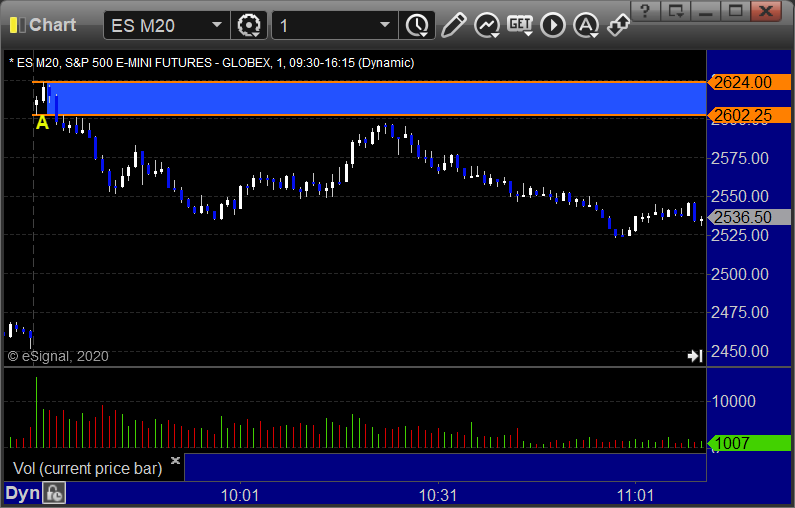Click the 2525.00 price axis label

(x=740, y=235)
